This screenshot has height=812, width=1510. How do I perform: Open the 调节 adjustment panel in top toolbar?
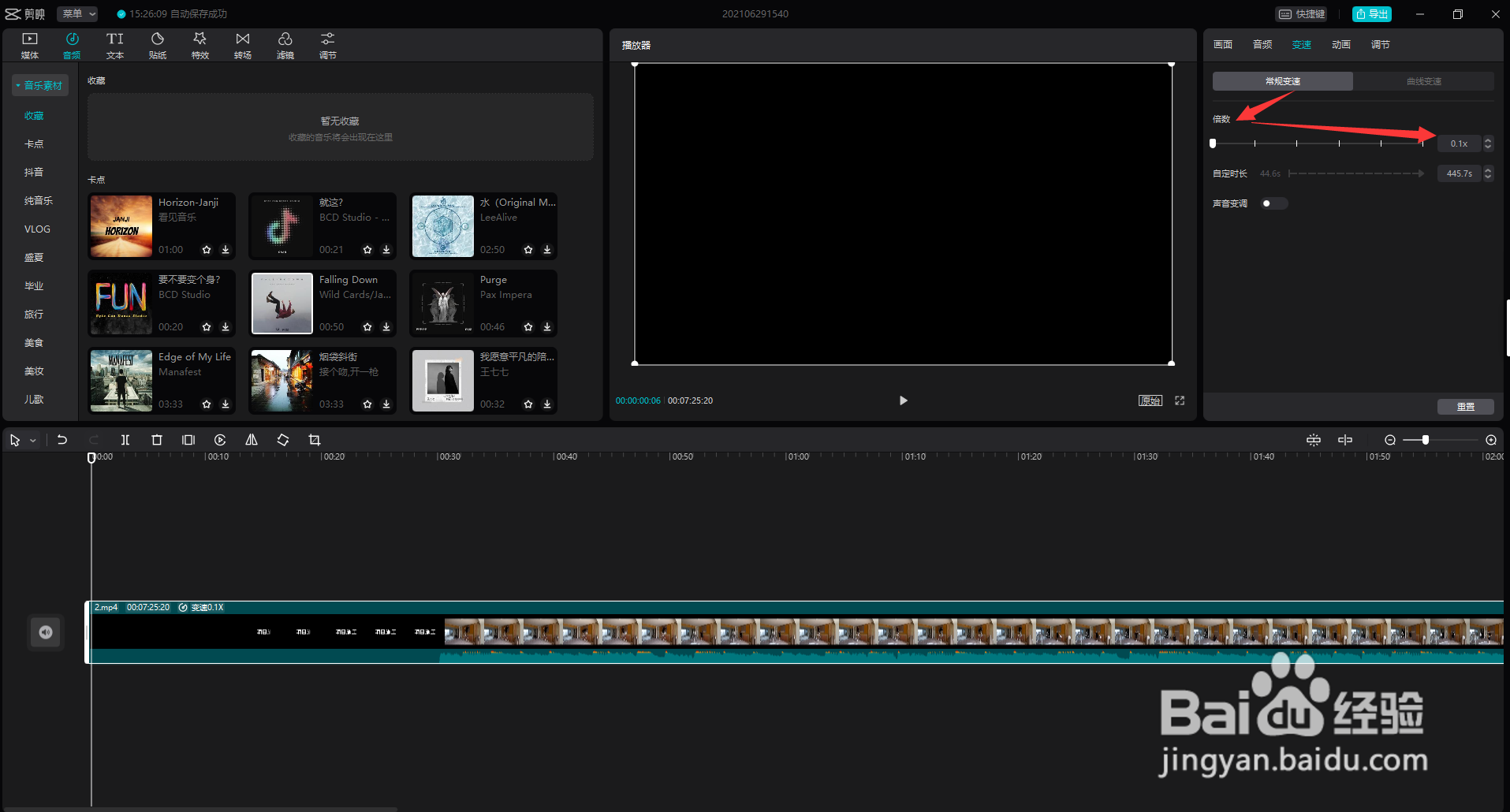pos(328,46)
